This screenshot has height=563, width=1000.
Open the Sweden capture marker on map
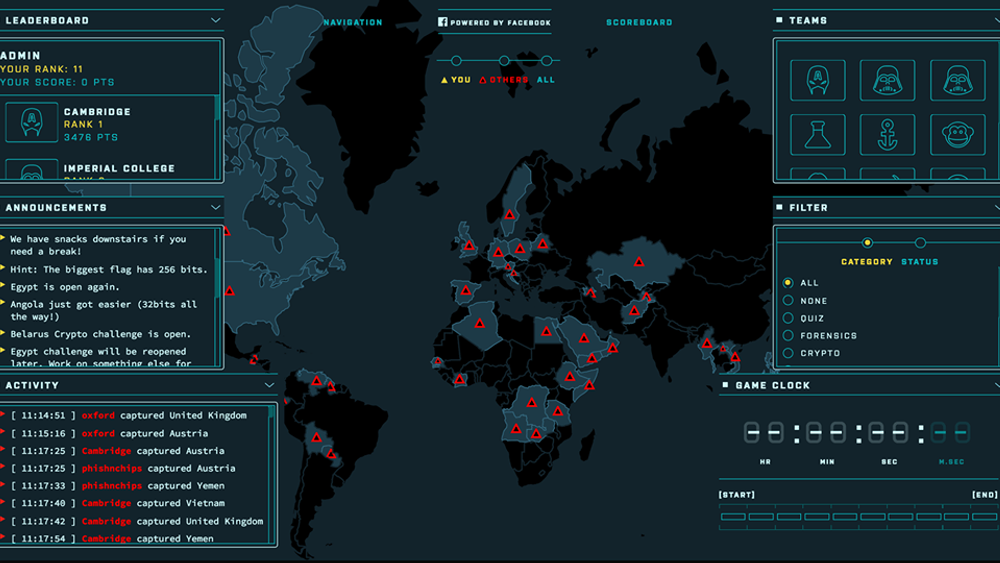pos(509,214)
